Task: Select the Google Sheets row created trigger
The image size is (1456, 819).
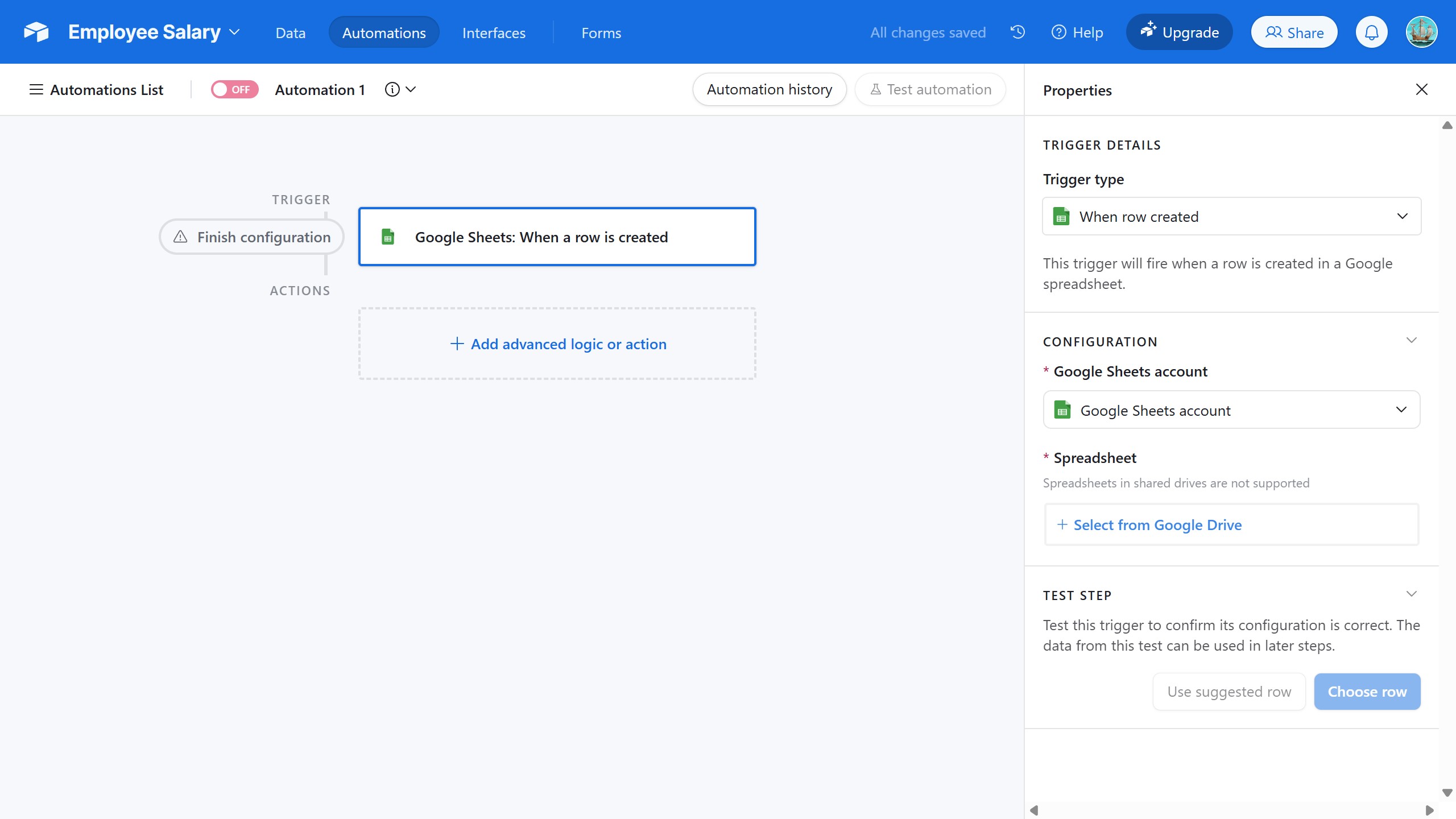Action: pyautogui.click(x=557, y=237)
